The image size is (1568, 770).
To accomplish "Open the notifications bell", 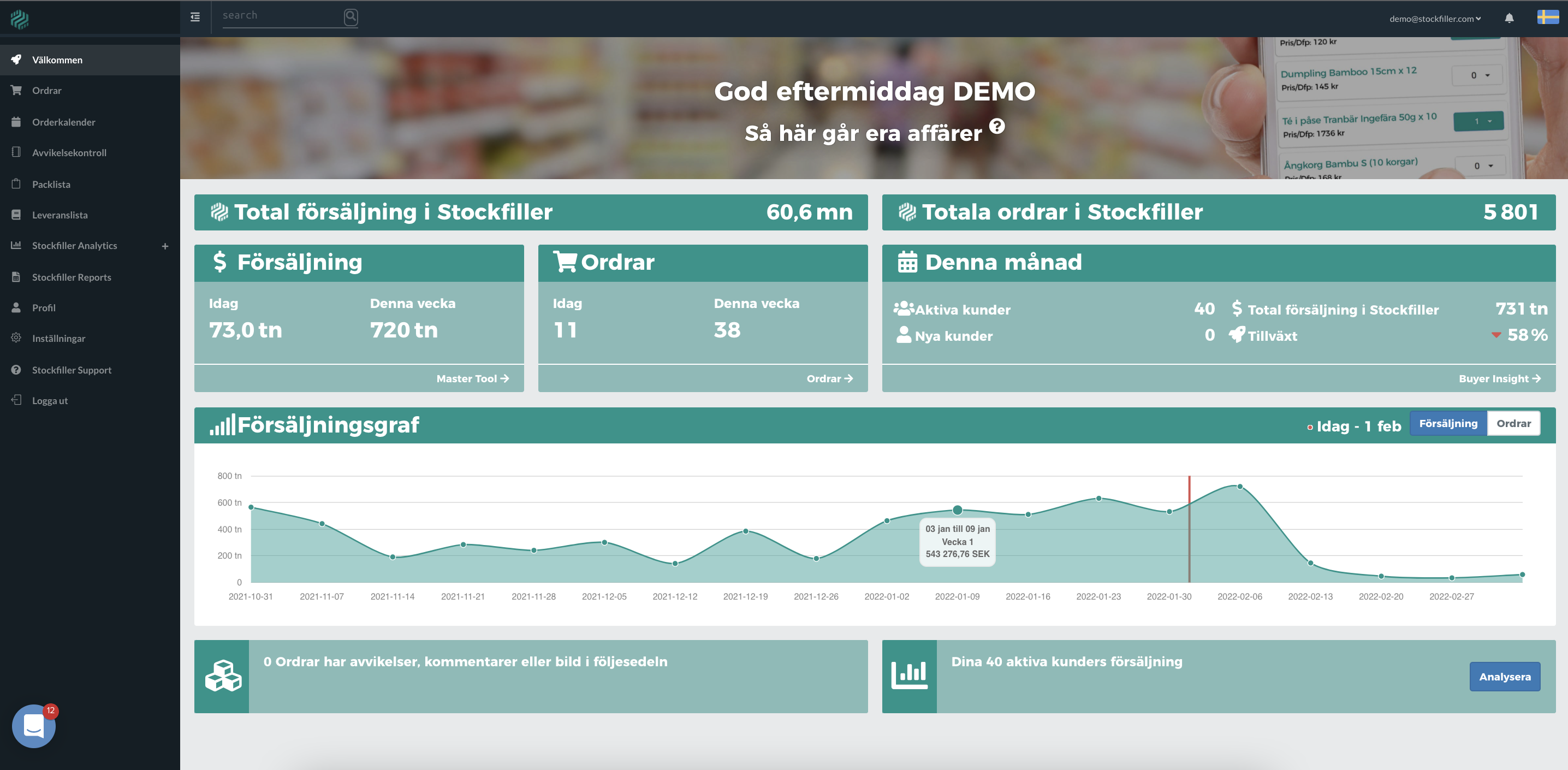I will (x=1509, y=18).
